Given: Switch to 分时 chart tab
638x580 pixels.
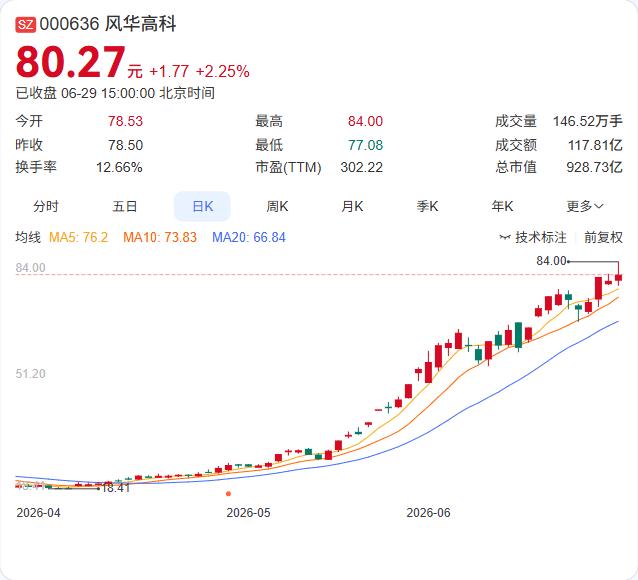Looking at the screenshot, I should [46, 206].
